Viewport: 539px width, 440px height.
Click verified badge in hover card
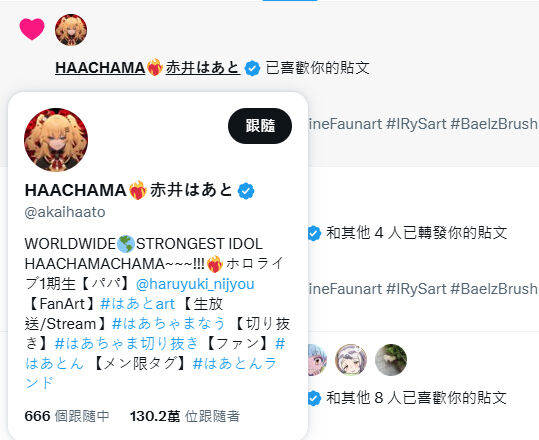246,190
